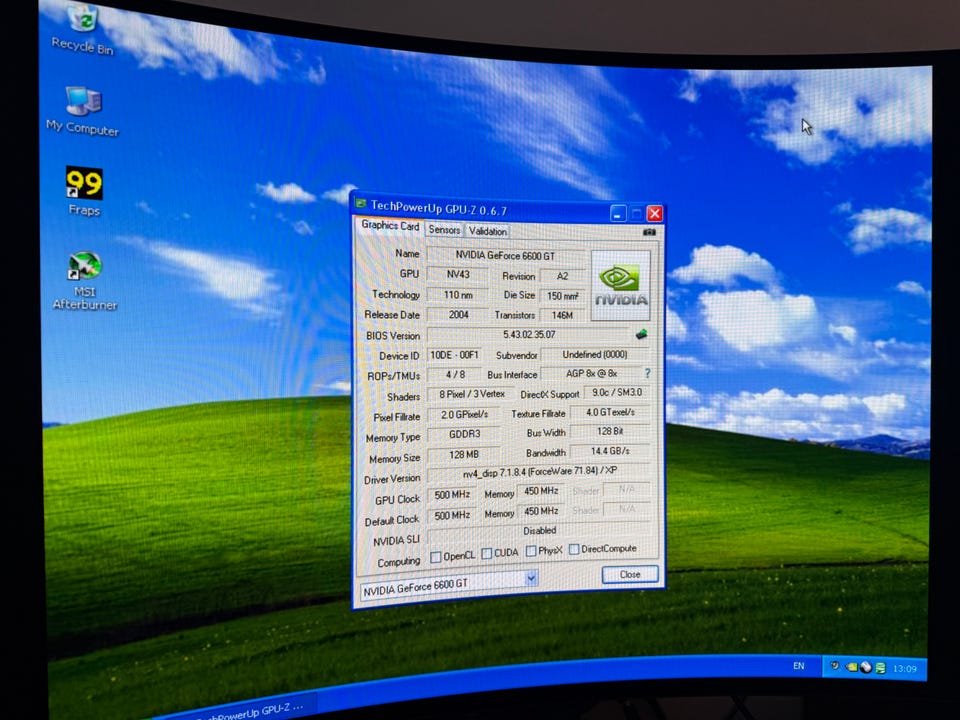Click the DirectX Support value 9.0c / SM3.0
The image size is (960, 720).
pos(617,392)
